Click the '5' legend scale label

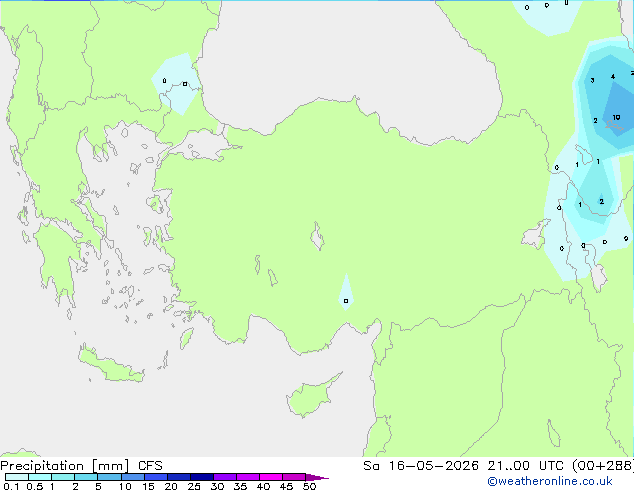coord(98,486)
